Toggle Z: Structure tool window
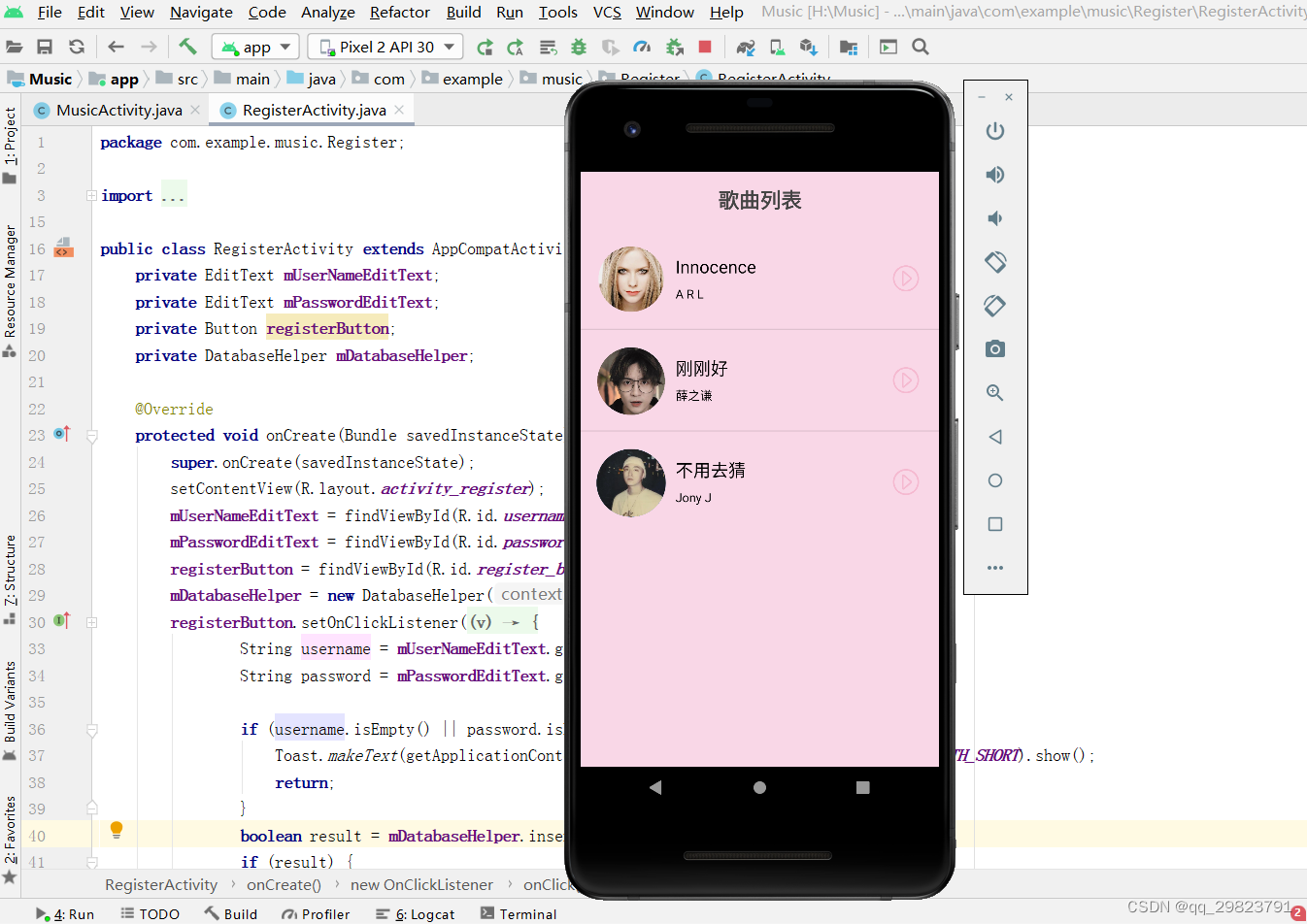Screen dimensions: 1307x924 [x=10, y=579]
